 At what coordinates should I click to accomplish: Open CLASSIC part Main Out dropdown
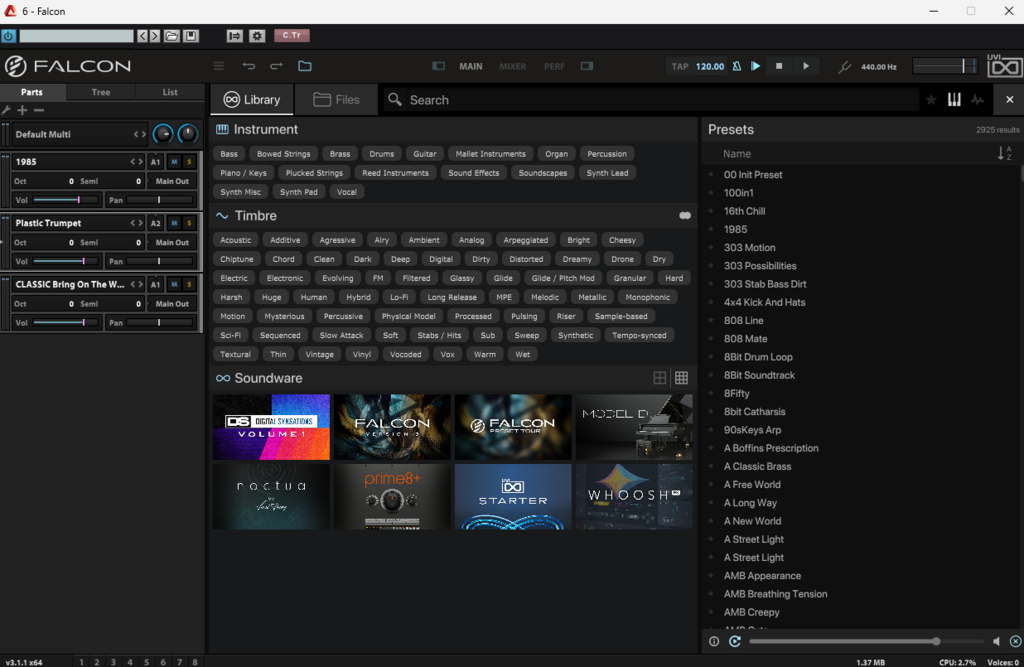172,304
